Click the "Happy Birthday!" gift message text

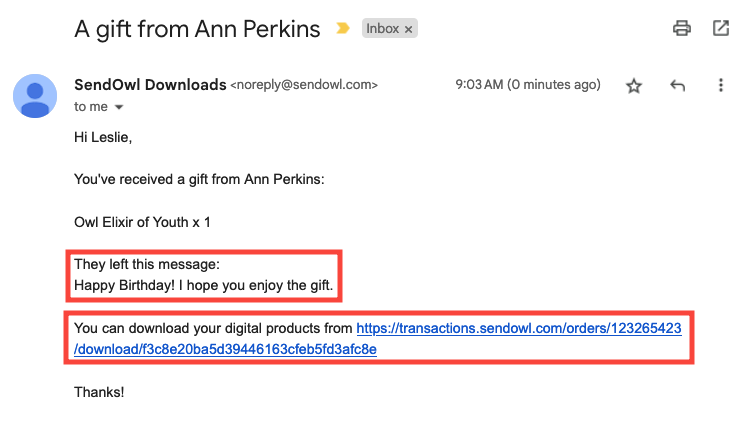point(204,287)
